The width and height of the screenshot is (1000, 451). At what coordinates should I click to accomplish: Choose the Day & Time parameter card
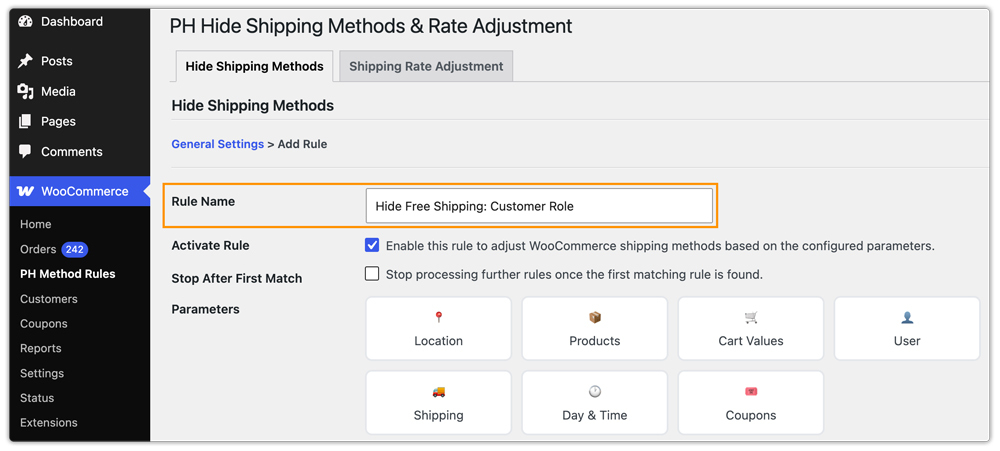click(x=594, y=403)
